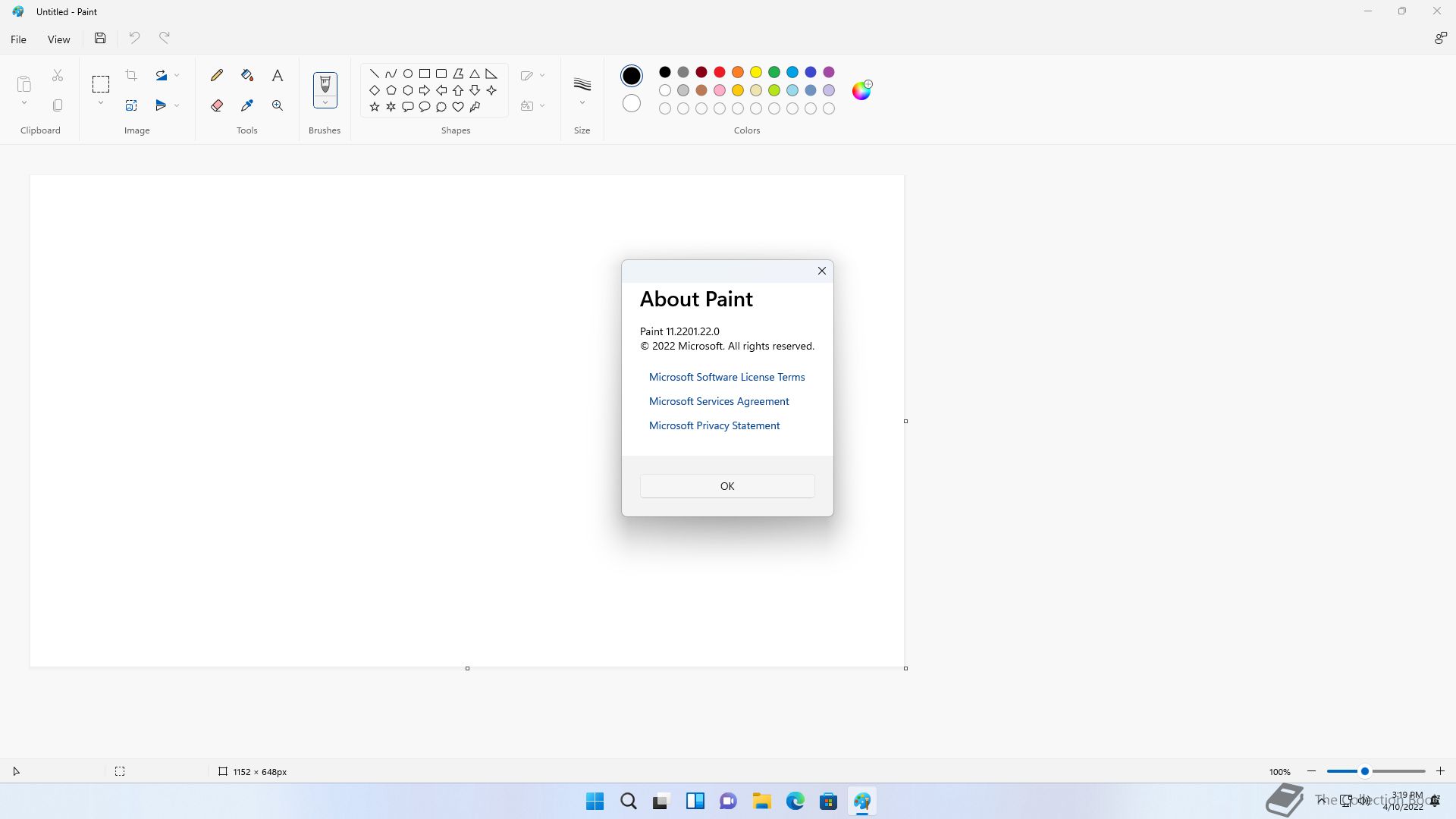Expand the Selection options dropdown

101,103
